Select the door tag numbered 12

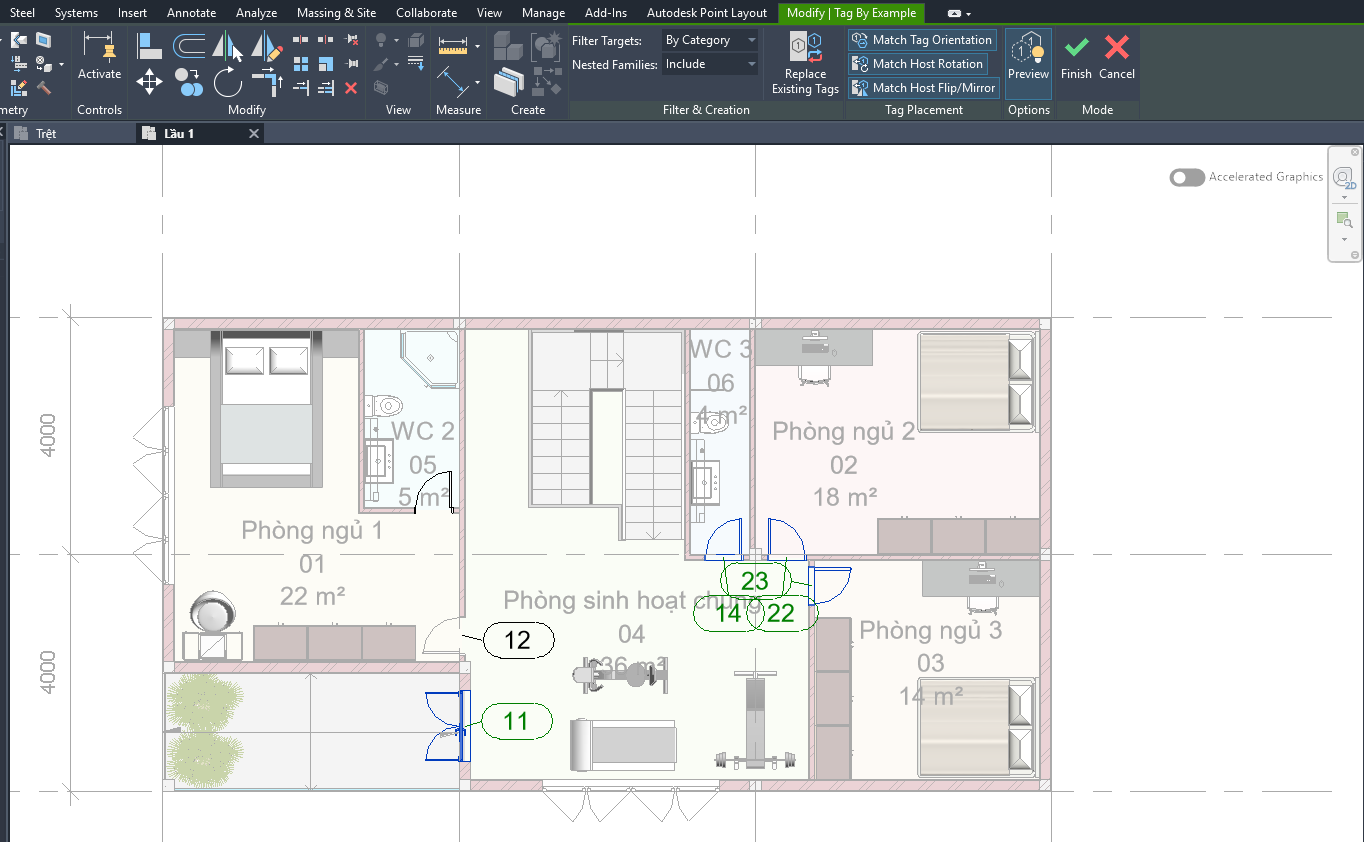518,640
